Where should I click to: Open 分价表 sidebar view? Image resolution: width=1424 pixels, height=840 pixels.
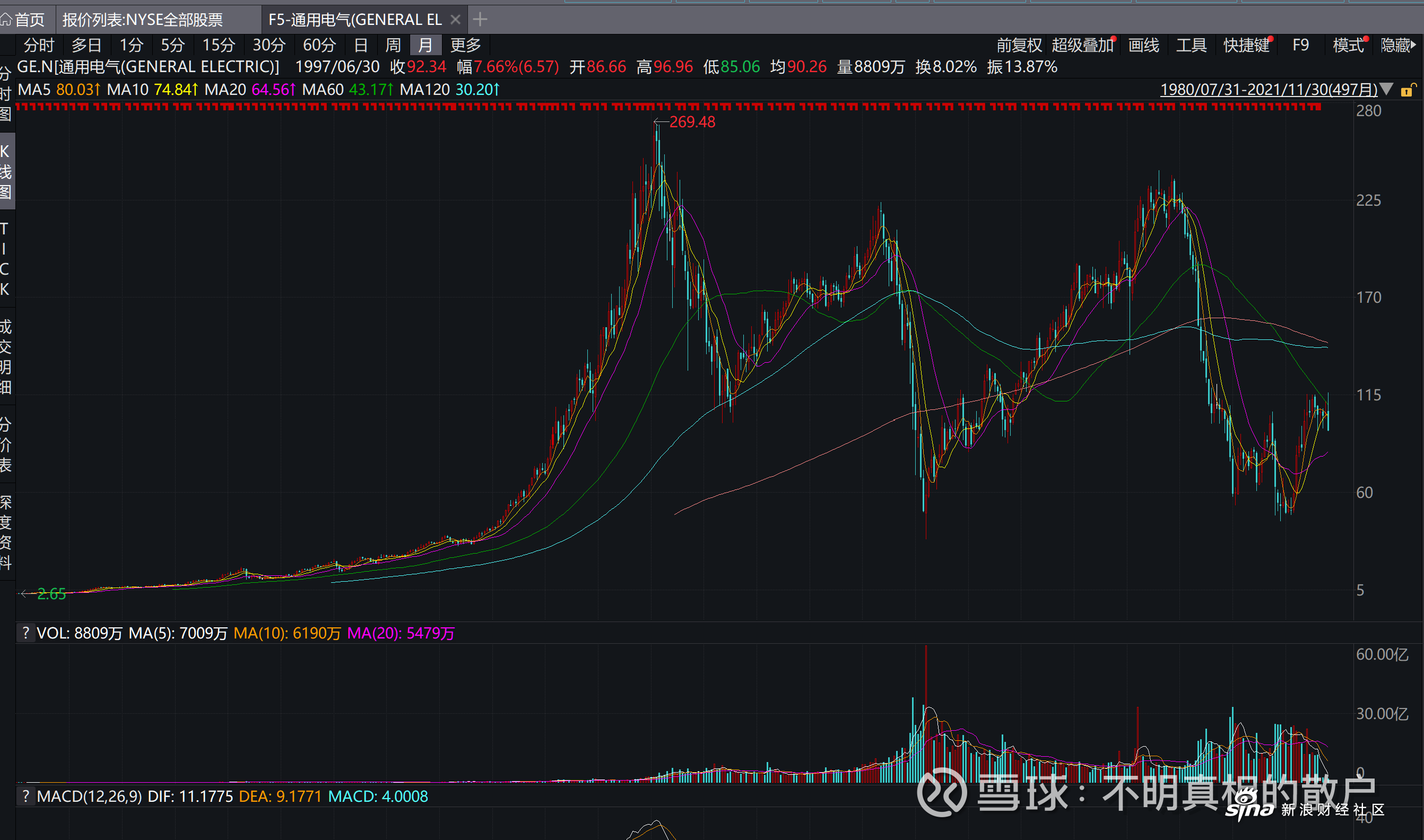[x=6, y=444]
